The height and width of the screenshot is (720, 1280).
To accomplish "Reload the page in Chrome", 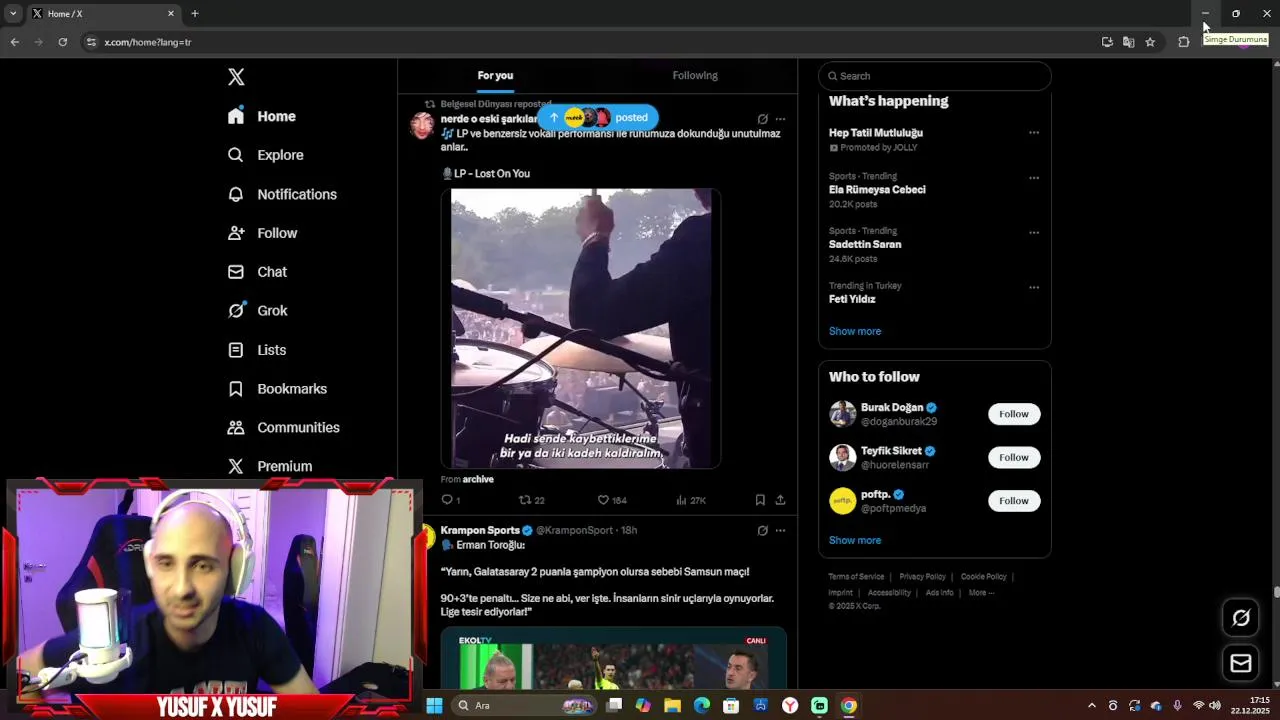I will tap(63, 42).
